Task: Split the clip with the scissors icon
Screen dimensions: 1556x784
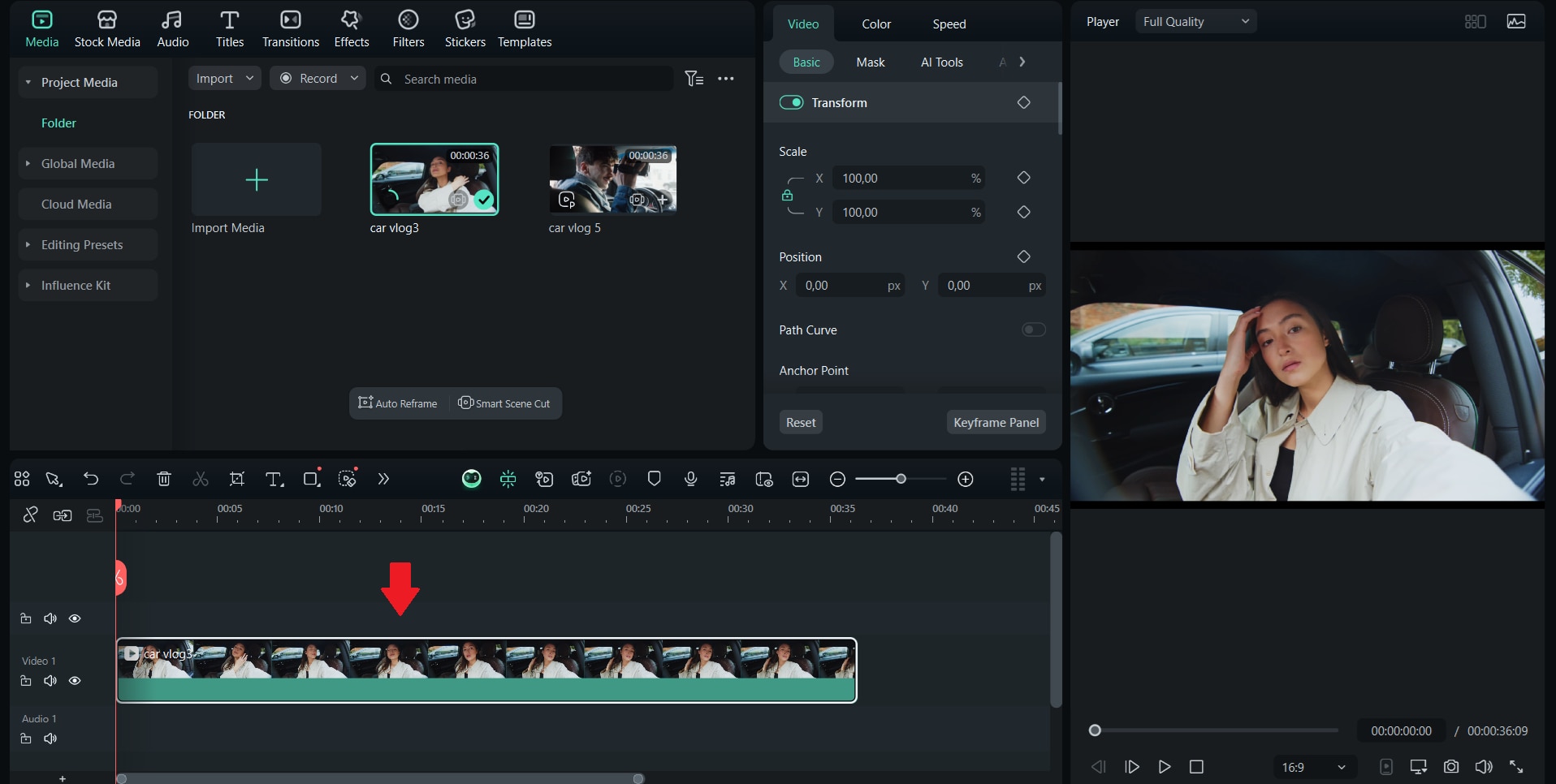Action: click(201, 479)
